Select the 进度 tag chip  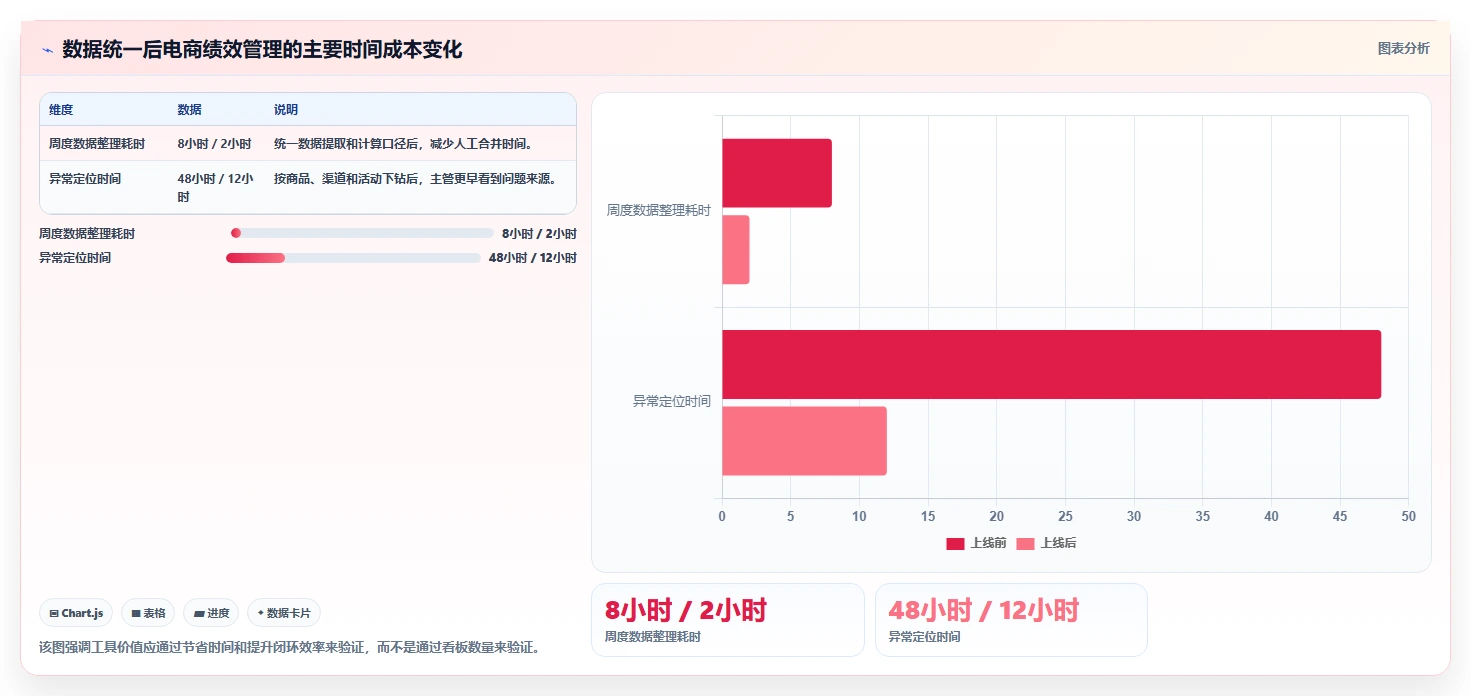point(211,613)
